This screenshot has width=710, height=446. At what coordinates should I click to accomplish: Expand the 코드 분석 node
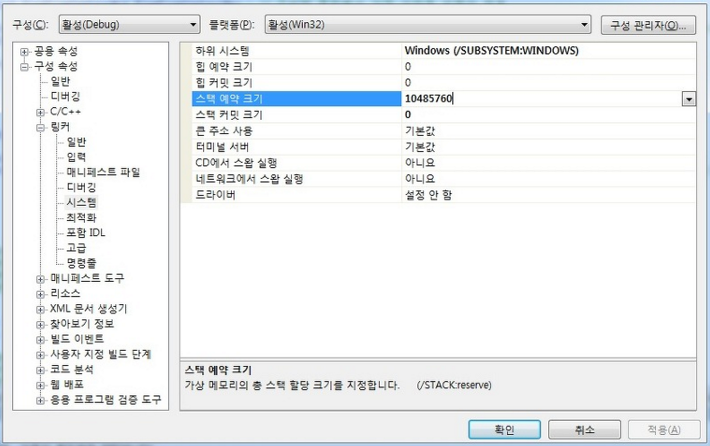(41, 370)
